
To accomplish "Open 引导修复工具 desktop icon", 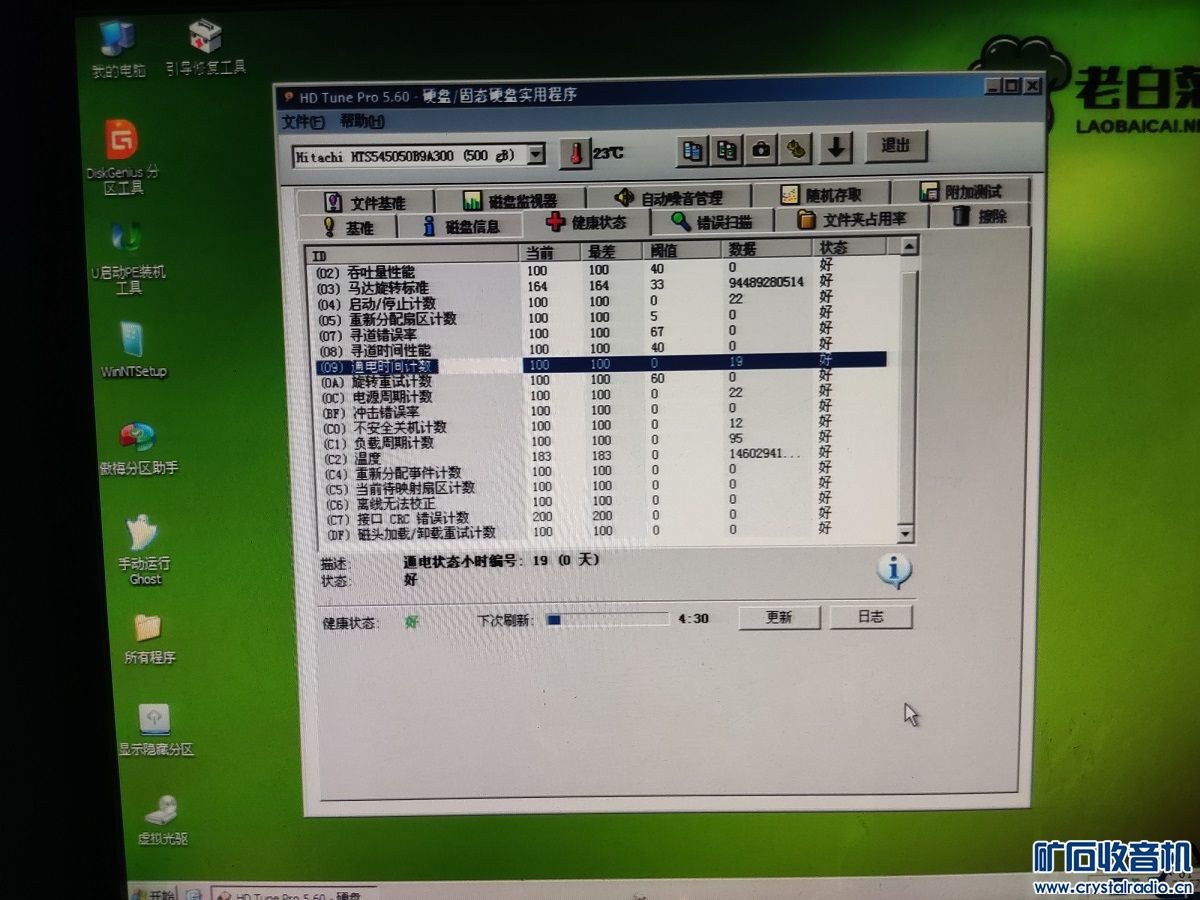I will pyautogui.click(x=205, y=46).
